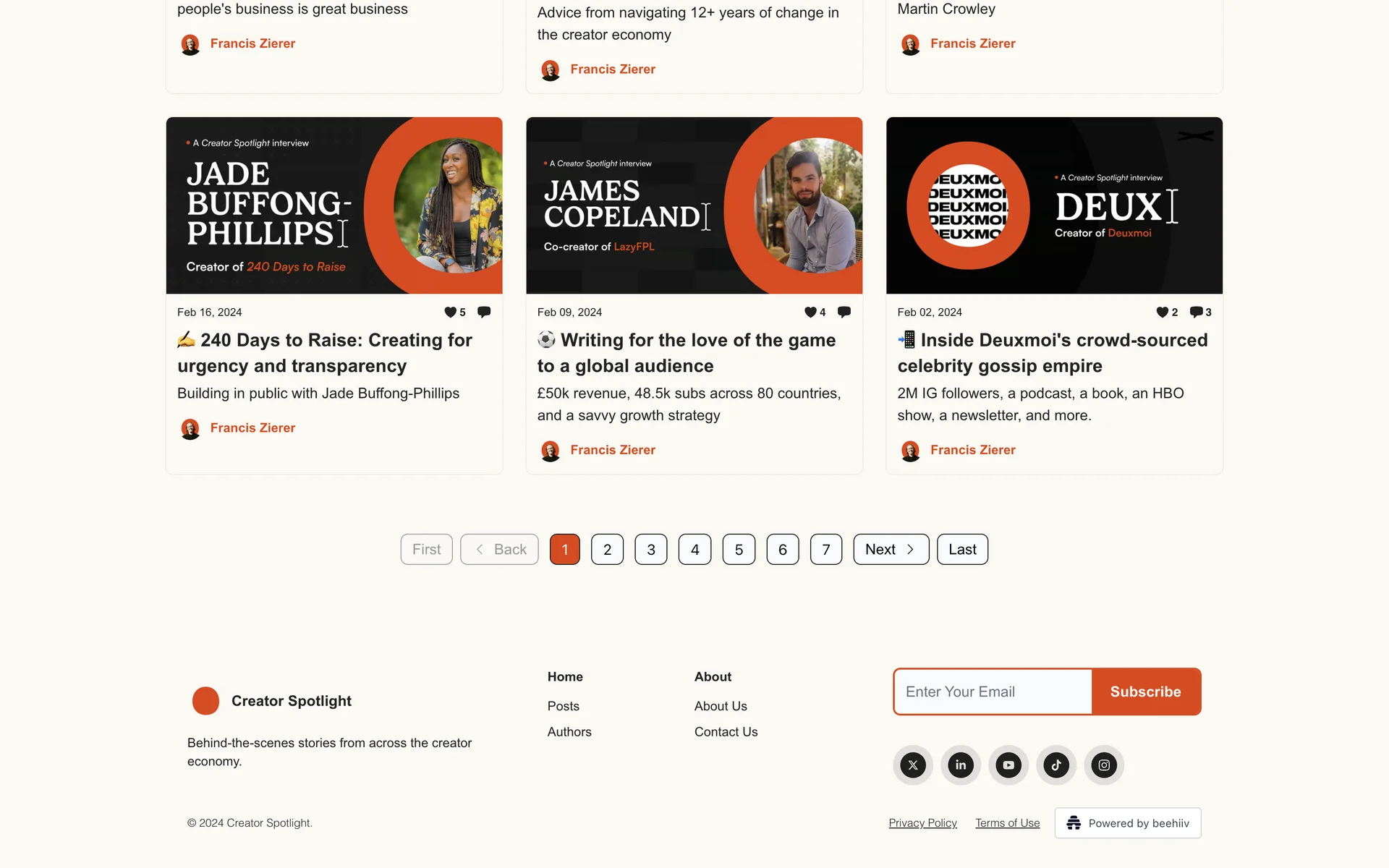1389x868 pixels.
Task: Open the TikTok social icon
Action: click(1056, 765)
